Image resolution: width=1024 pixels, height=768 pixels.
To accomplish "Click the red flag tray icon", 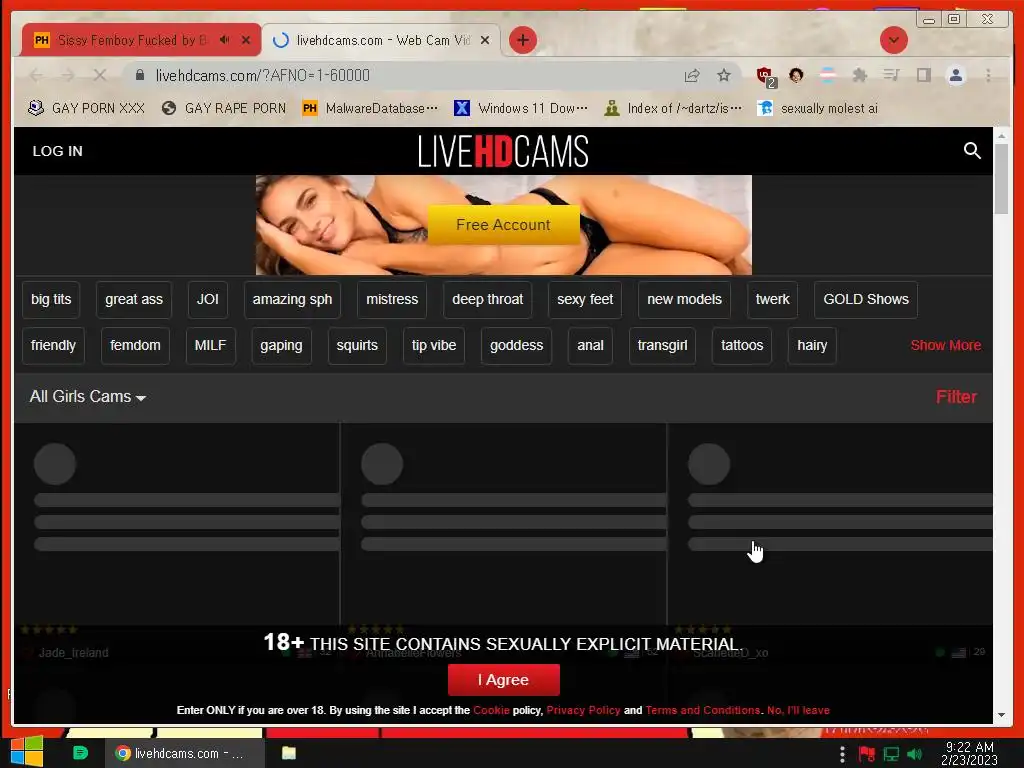I will point(867,754).
